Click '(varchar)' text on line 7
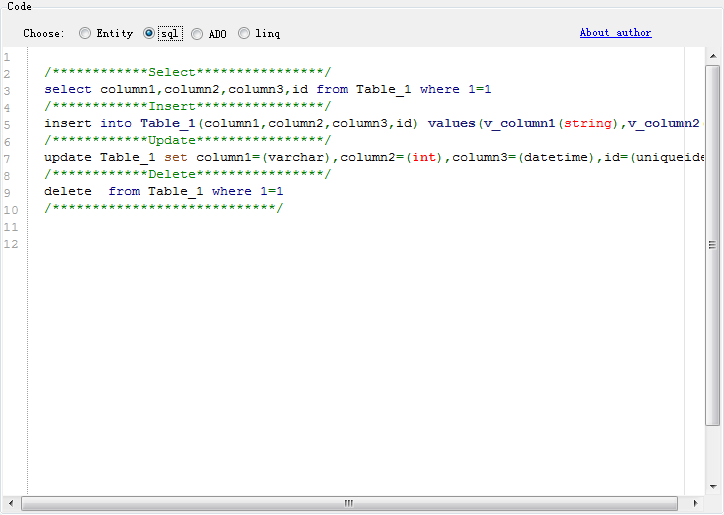 coord(296,158)
